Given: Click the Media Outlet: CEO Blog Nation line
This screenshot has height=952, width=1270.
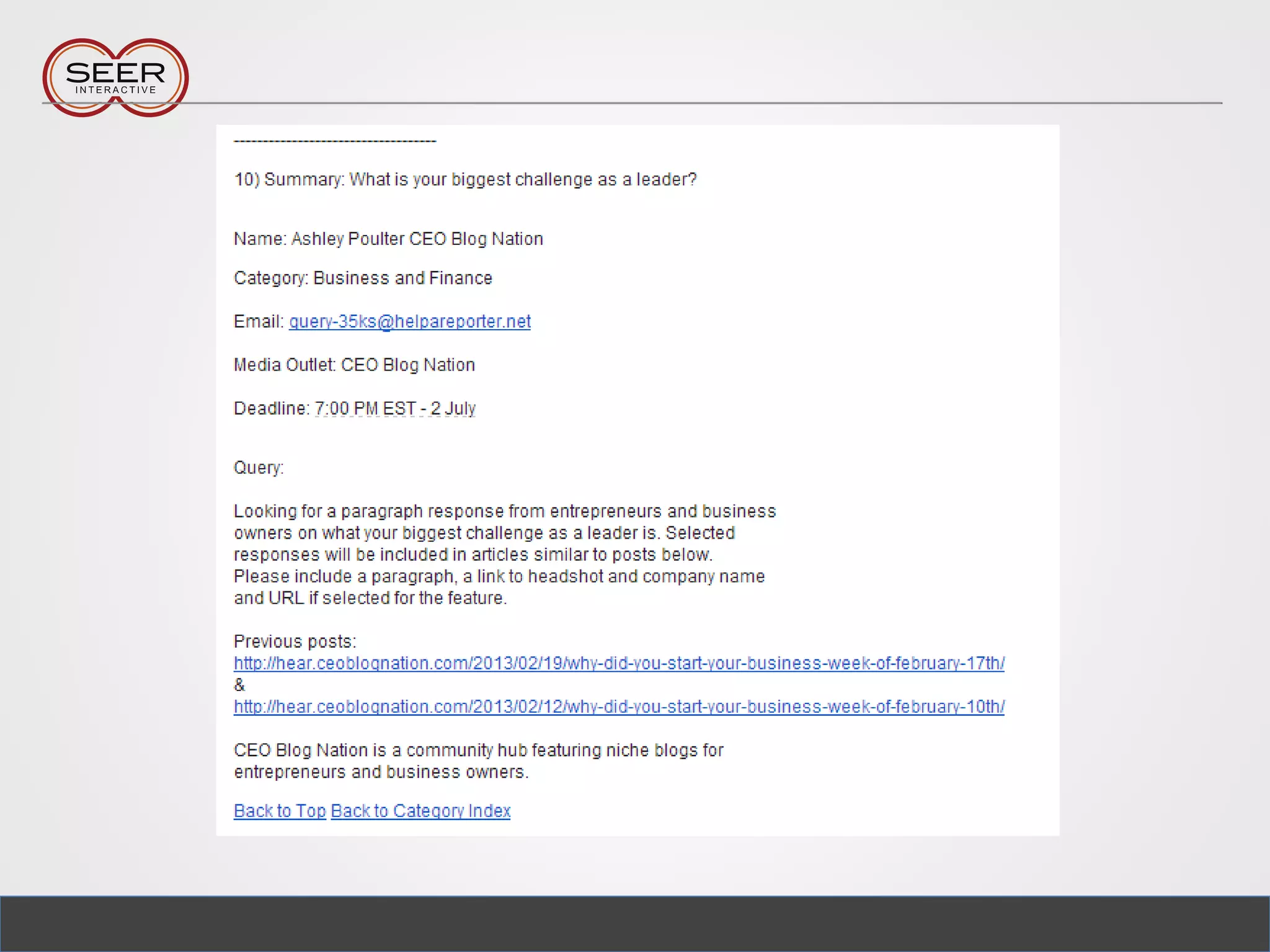Looking at the screenshot, I should (354, 365).
